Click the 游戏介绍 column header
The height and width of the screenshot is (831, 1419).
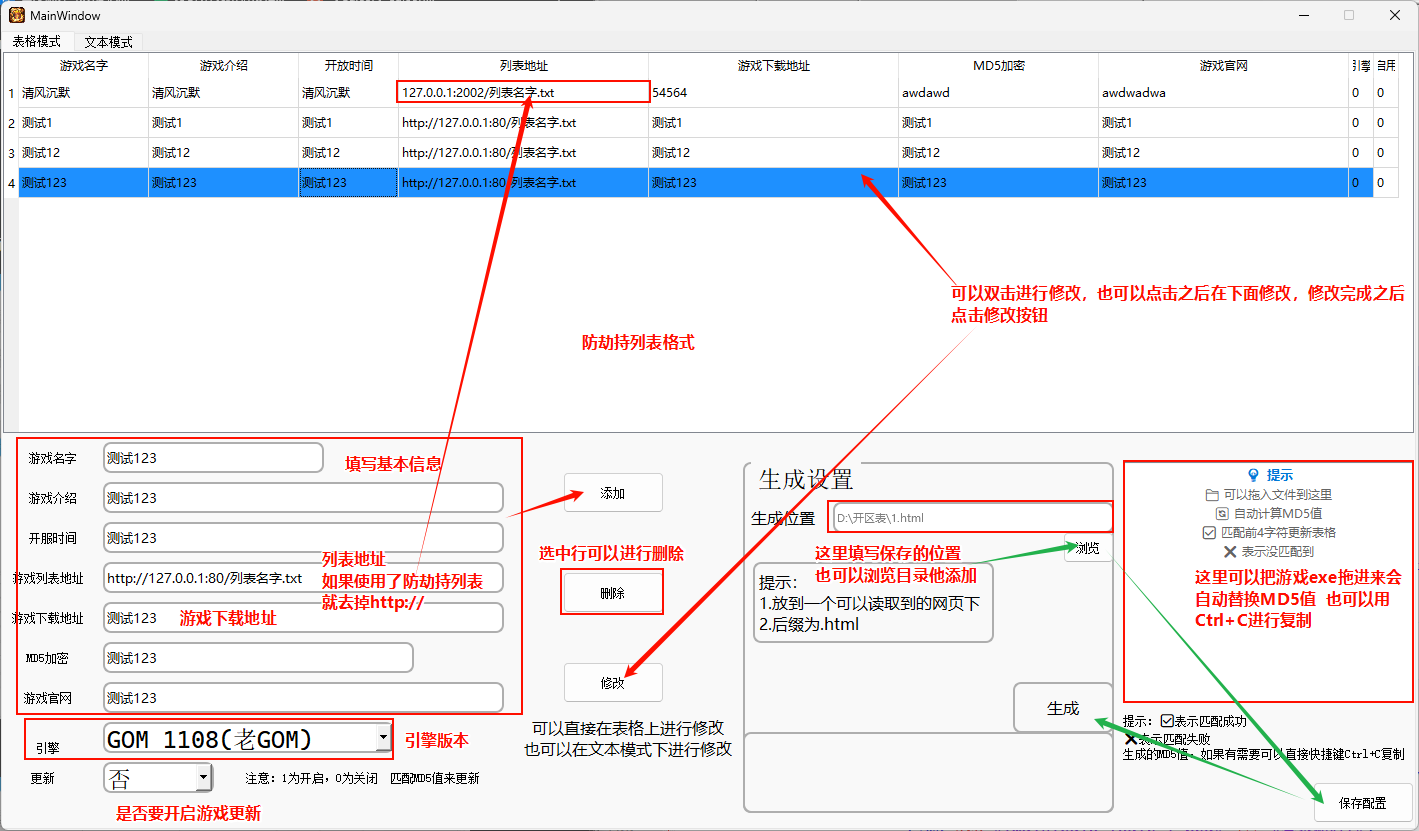[x=224, y=66]
